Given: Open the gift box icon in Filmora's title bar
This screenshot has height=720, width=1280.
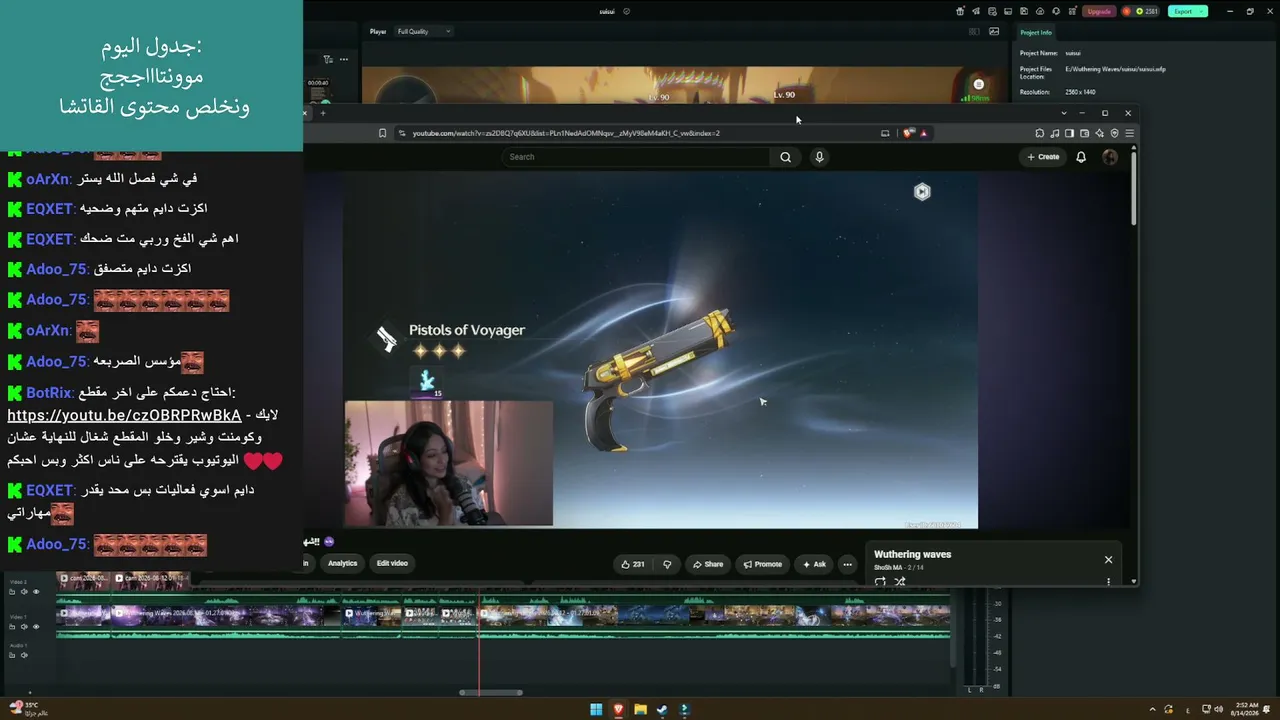Looking at the screenshot, I should click(960, 11).
